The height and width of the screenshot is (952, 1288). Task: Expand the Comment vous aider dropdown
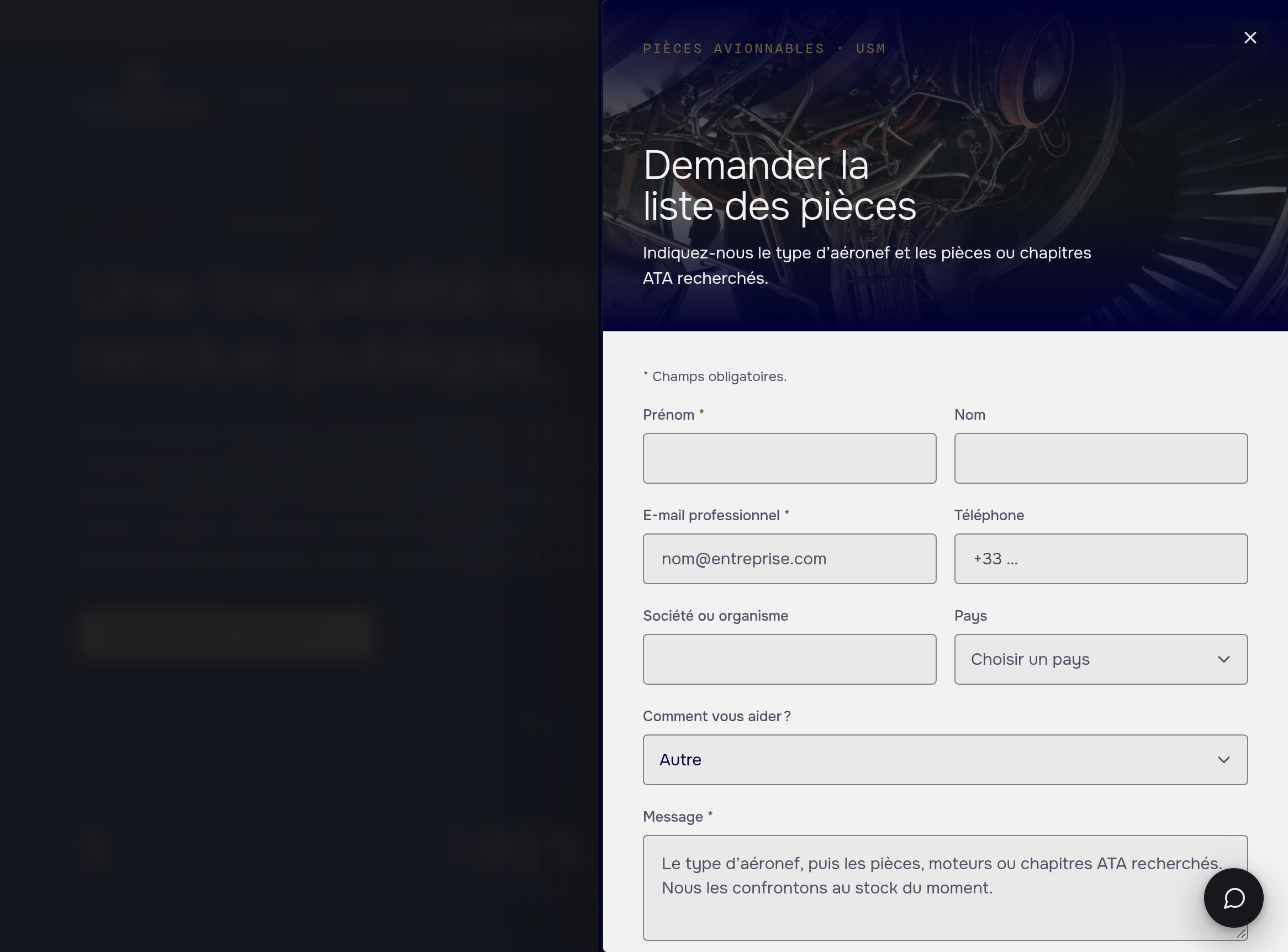click(x=945, y=759)
